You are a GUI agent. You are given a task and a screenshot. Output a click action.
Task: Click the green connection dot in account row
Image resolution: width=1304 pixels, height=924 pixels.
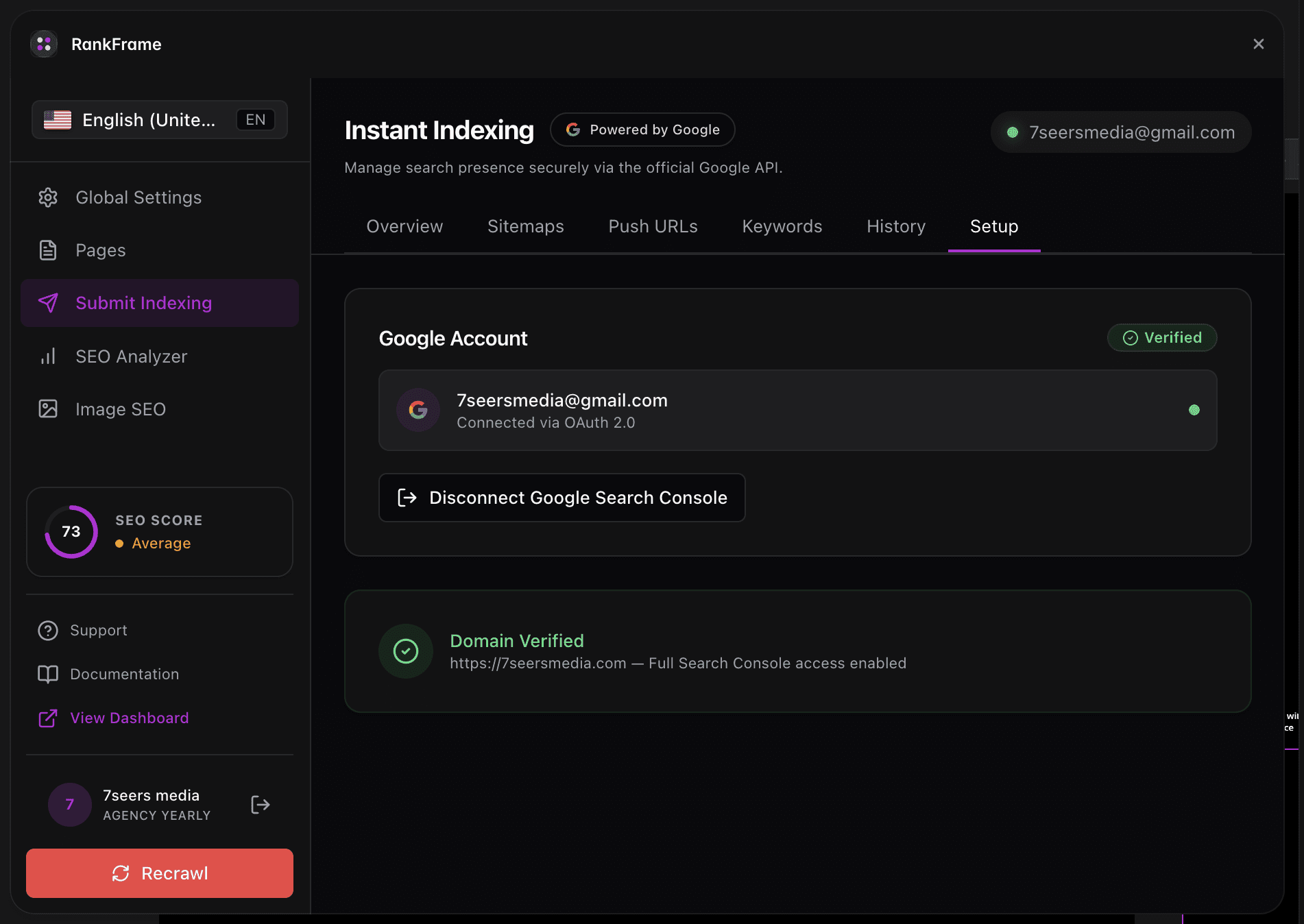1194,410
